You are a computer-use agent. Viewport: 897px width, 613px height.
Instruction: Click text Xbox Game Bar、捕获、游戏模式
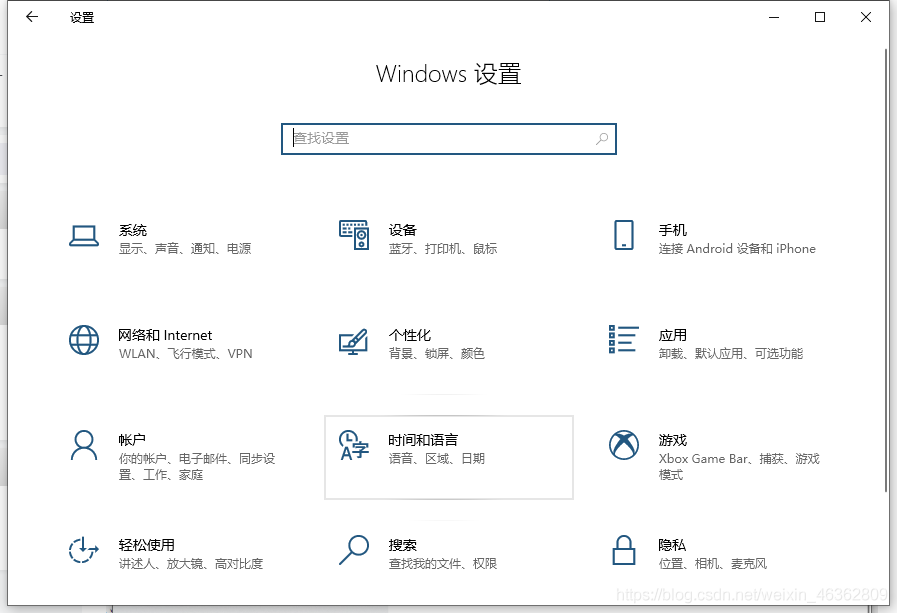pos(740,467)
